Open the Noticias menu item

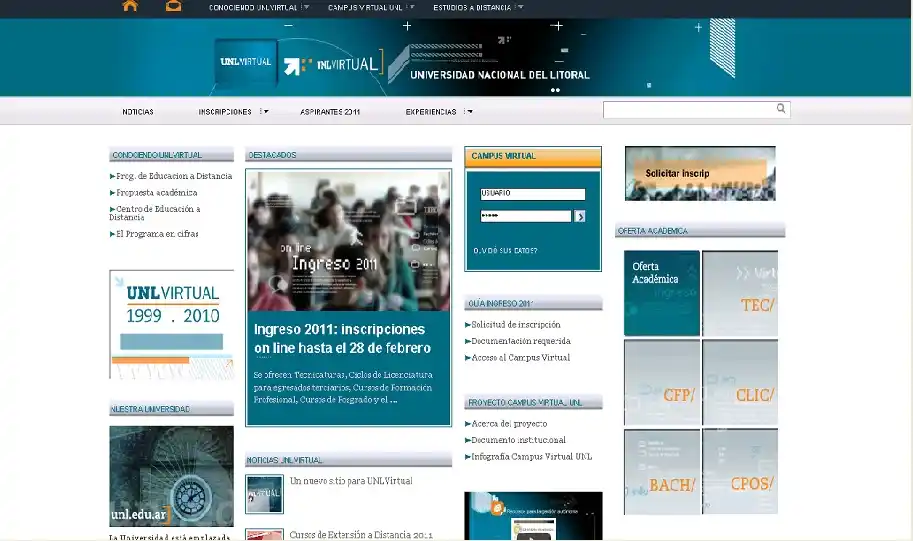pos(138,112)
